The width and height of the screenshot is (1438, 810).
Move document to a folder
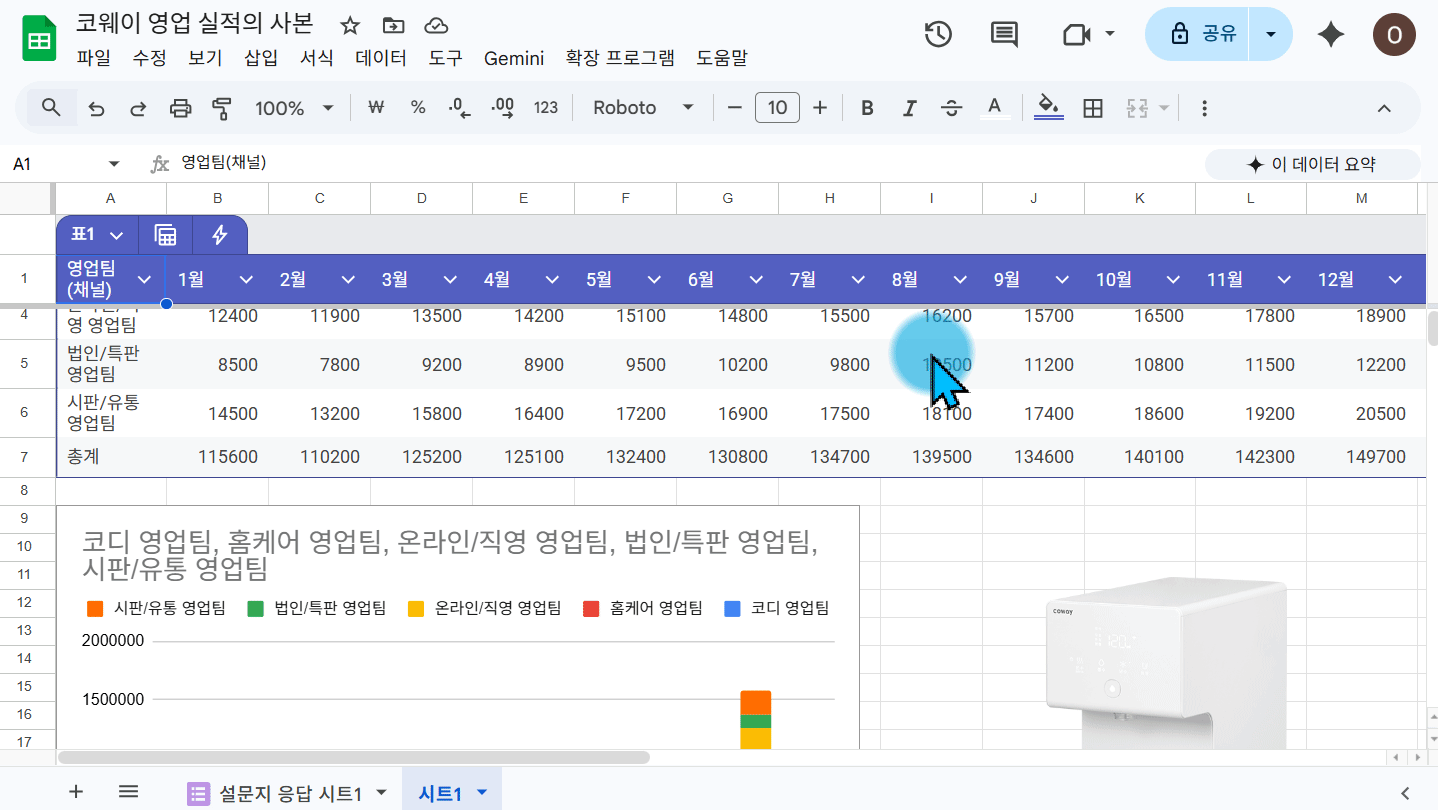tap(393, 26)
